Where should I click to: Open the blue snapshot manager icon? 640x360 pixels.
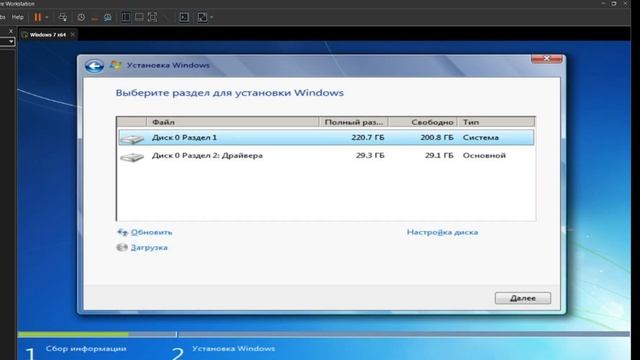108,17
